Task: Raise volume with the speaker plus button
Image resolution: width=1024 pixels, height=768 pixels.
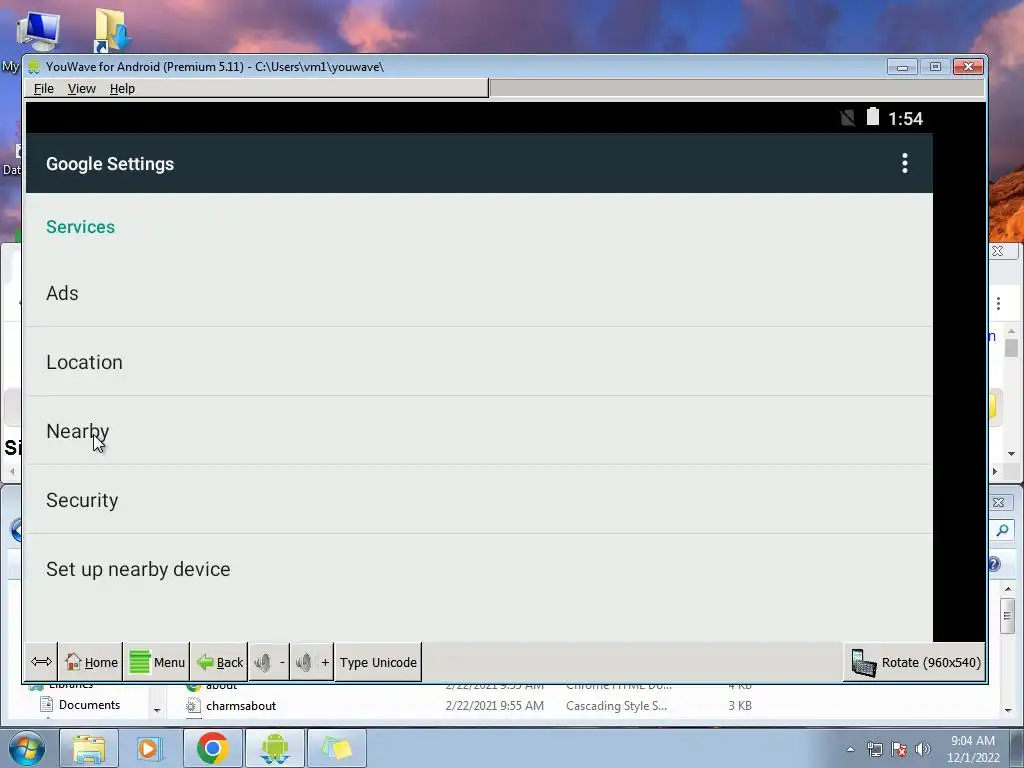Action: coord(312,662)
